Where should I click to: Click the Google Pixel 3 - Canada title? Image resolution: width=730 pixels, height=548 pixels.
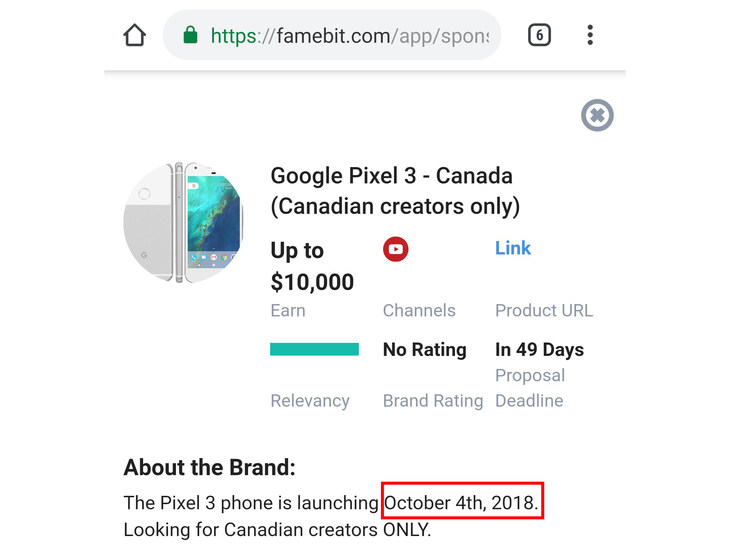pyautogui.click(x=395, y=191)
